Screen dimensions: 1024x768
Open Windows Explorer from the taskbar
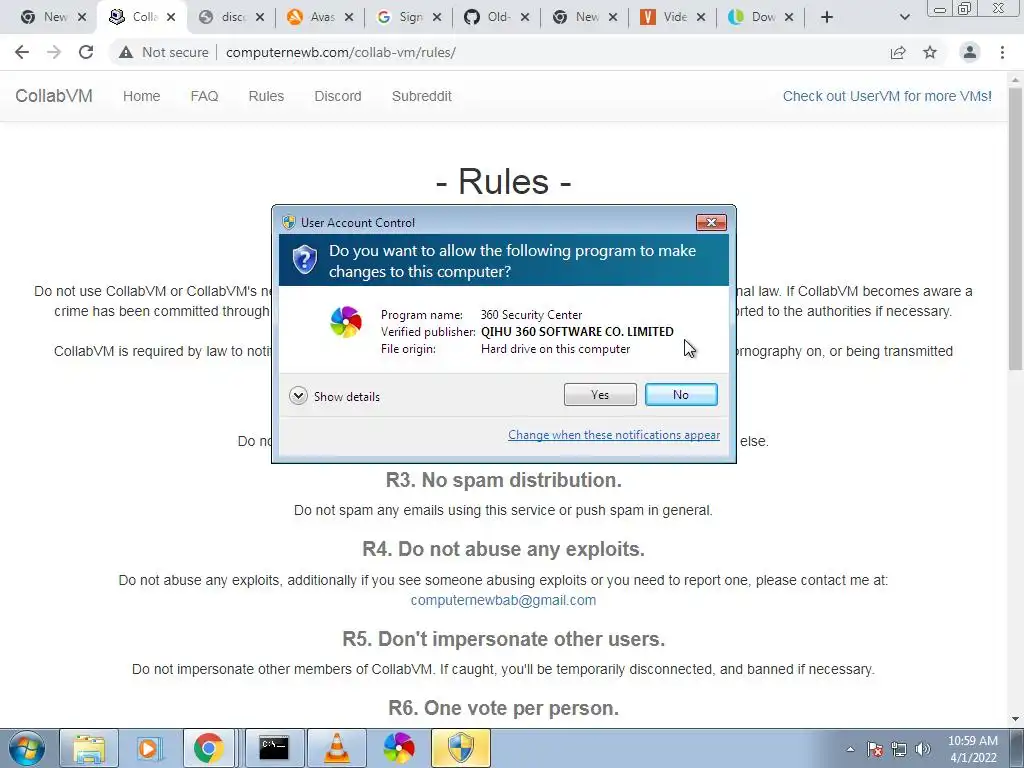pyautogui.click(x=89, y=748)
